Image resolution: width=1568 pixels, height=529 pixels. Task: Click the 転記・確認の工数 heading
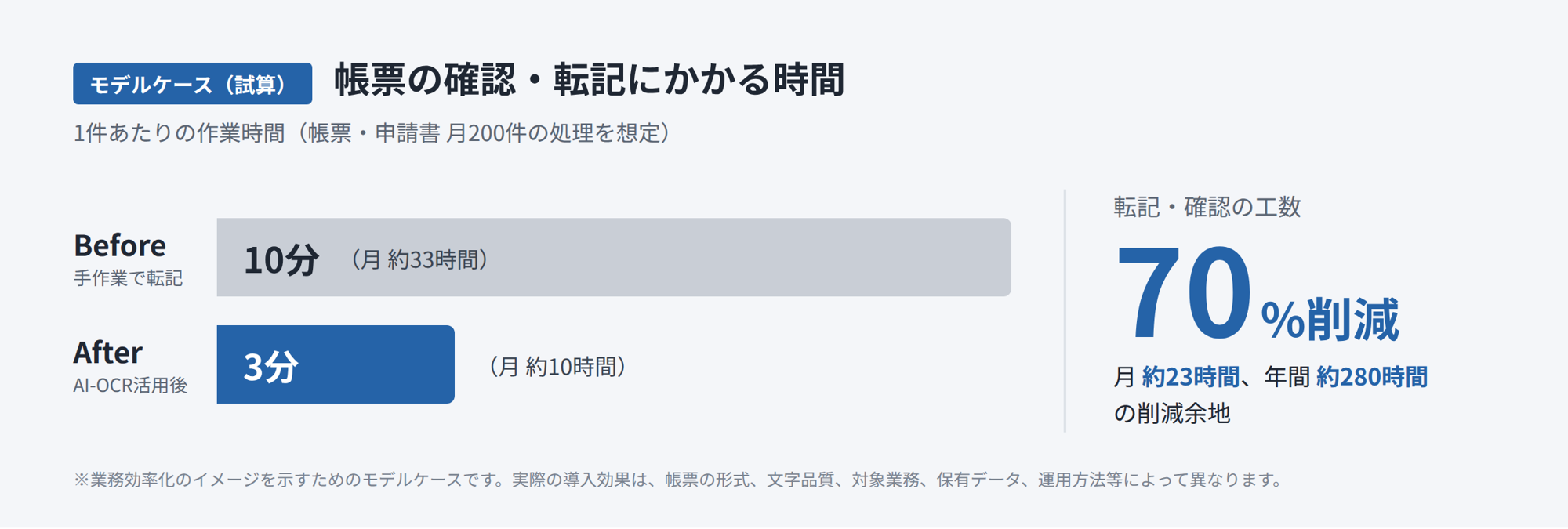pyautogui.click(x=1207, y=207)
